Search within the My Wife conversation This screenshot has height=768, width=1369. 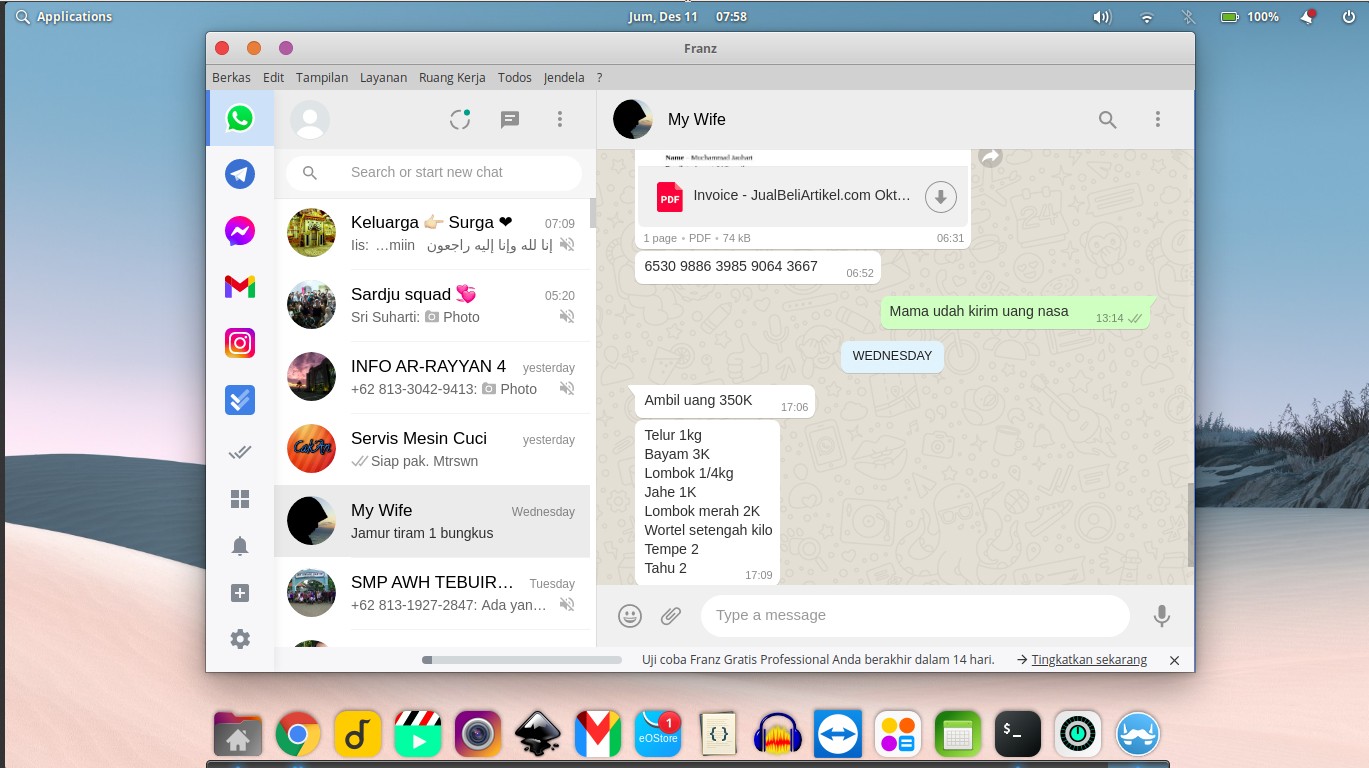tap(1107, 120)
